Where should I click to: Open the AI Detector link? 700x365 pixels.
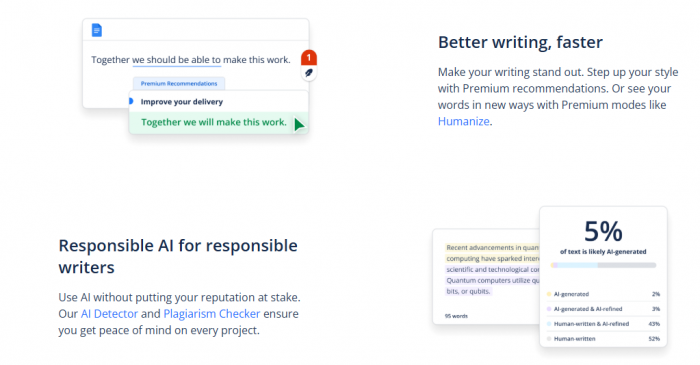109,314
